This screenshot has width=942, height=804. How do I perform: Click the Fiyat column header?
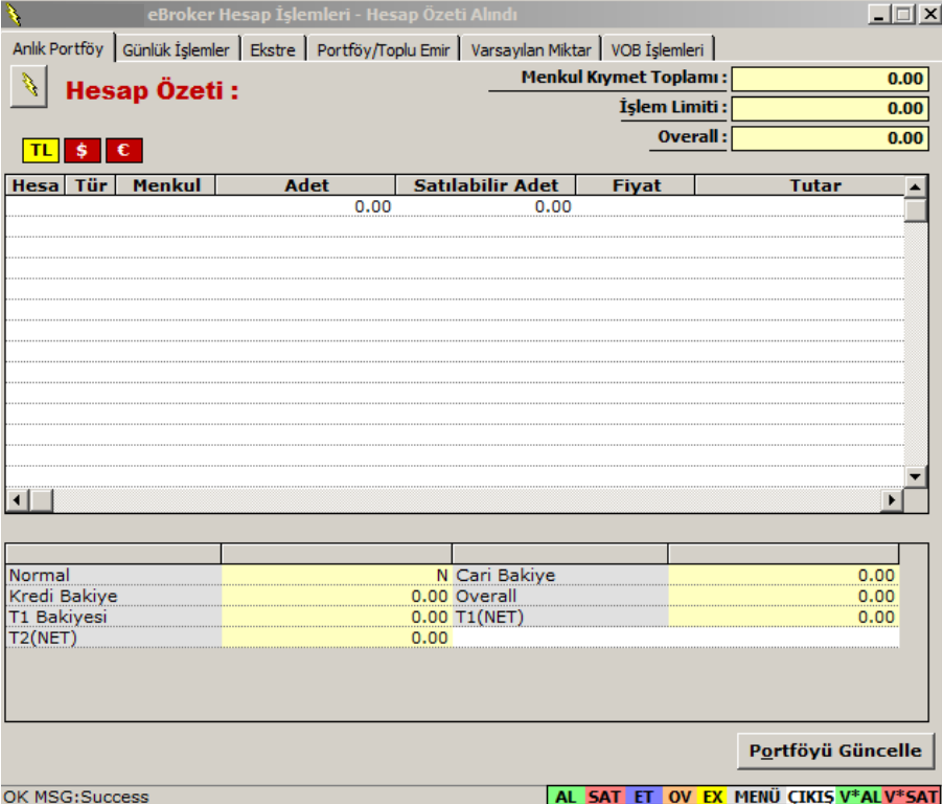[636, 185]
